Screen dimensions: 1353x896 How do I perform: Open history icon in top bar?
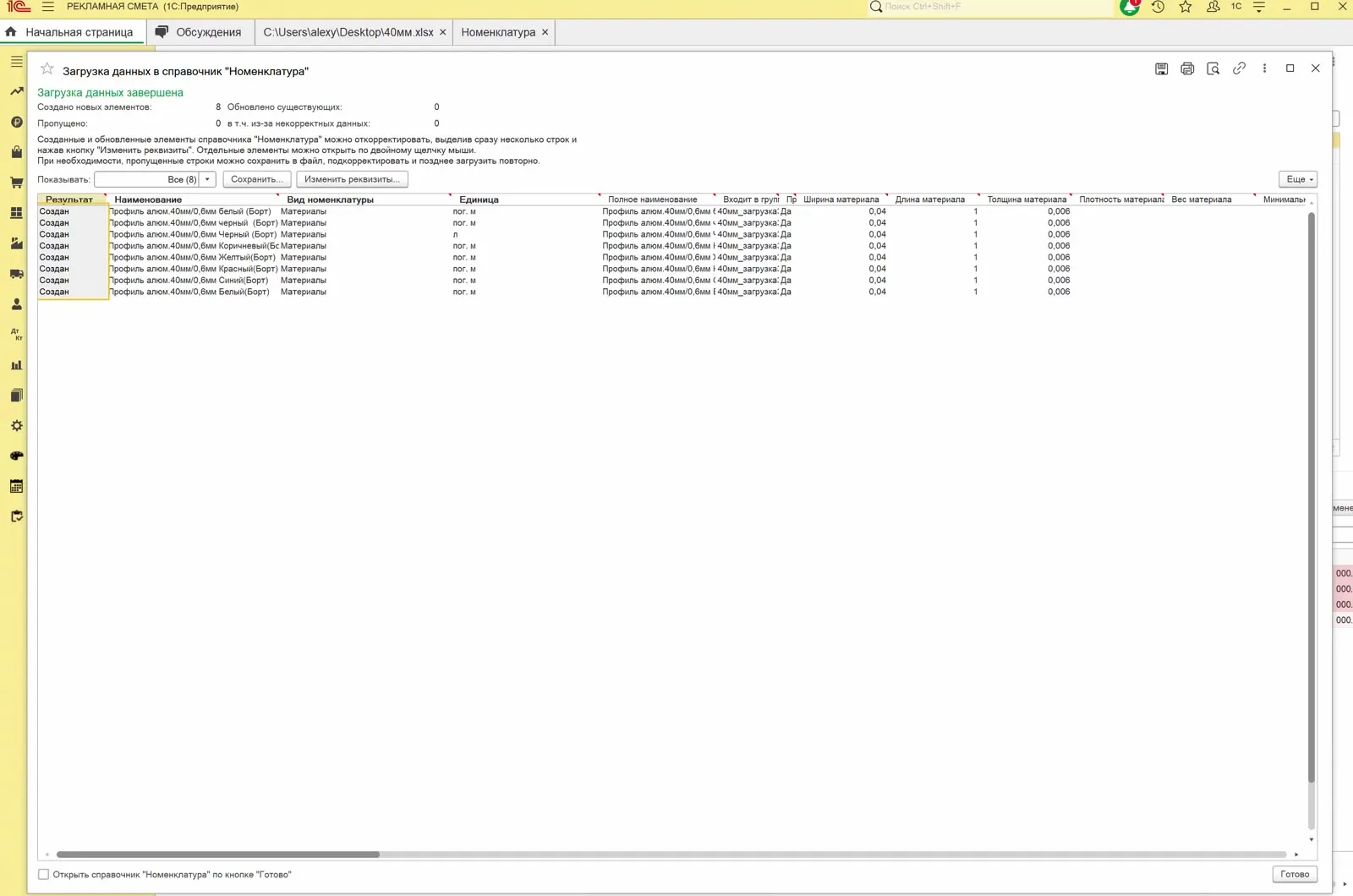[1158, 7]
